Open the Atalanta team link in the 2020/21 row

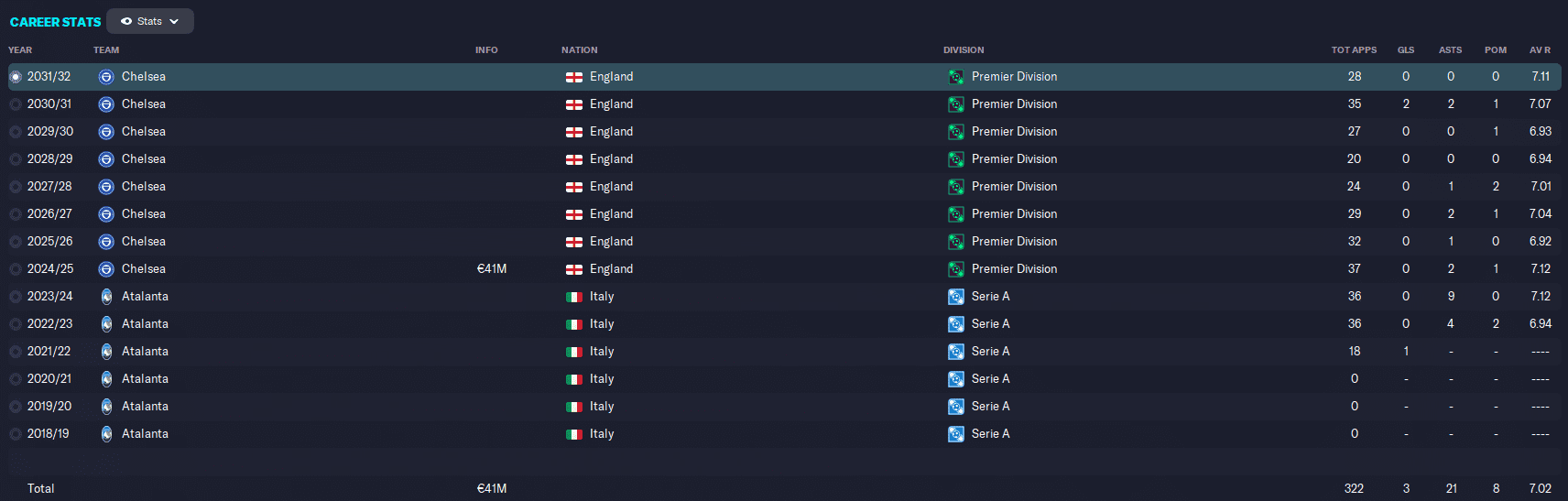(x=145, y=379)
